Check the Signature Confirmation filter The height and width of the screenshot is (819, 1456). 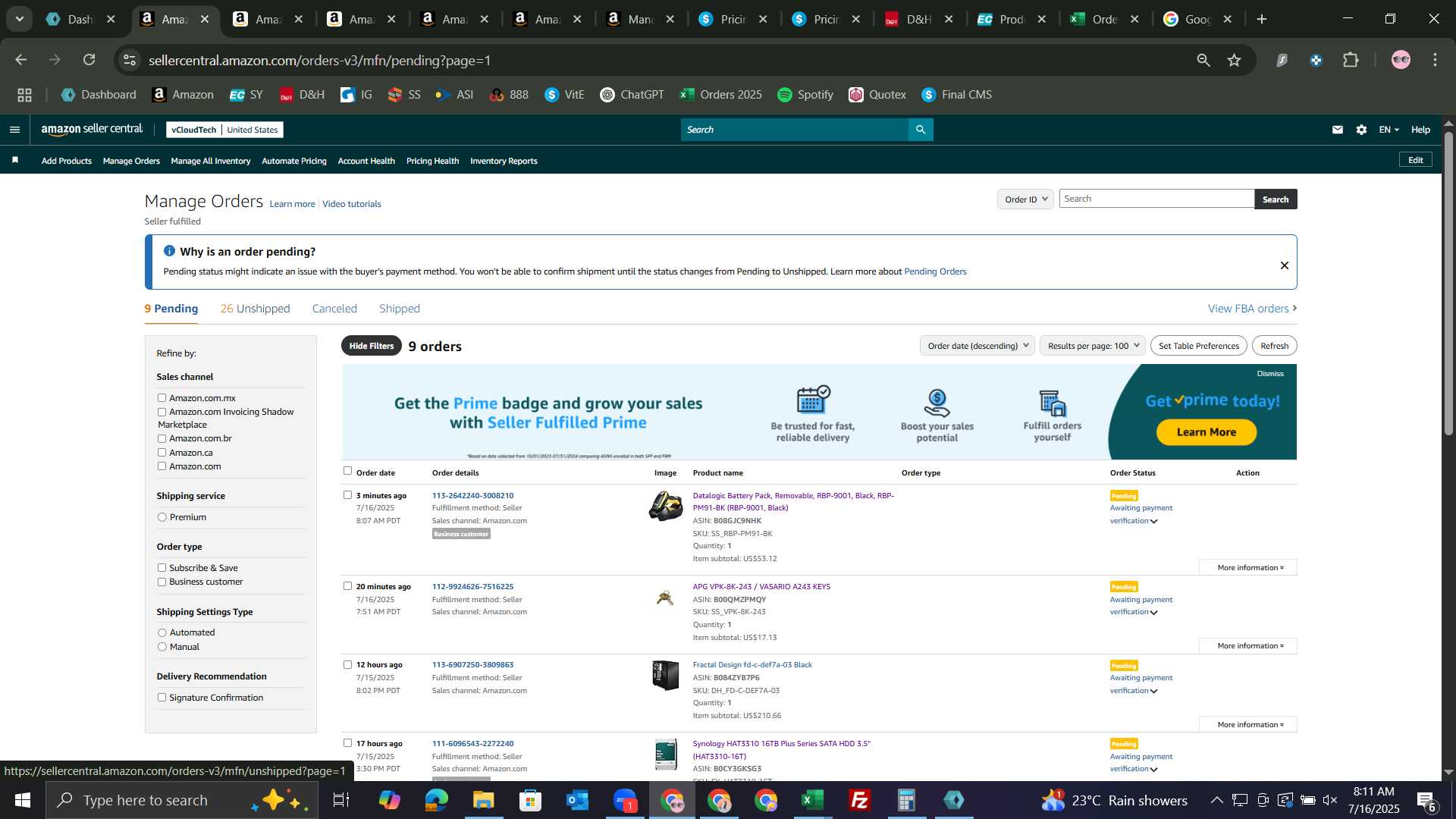tap(162, 698)
